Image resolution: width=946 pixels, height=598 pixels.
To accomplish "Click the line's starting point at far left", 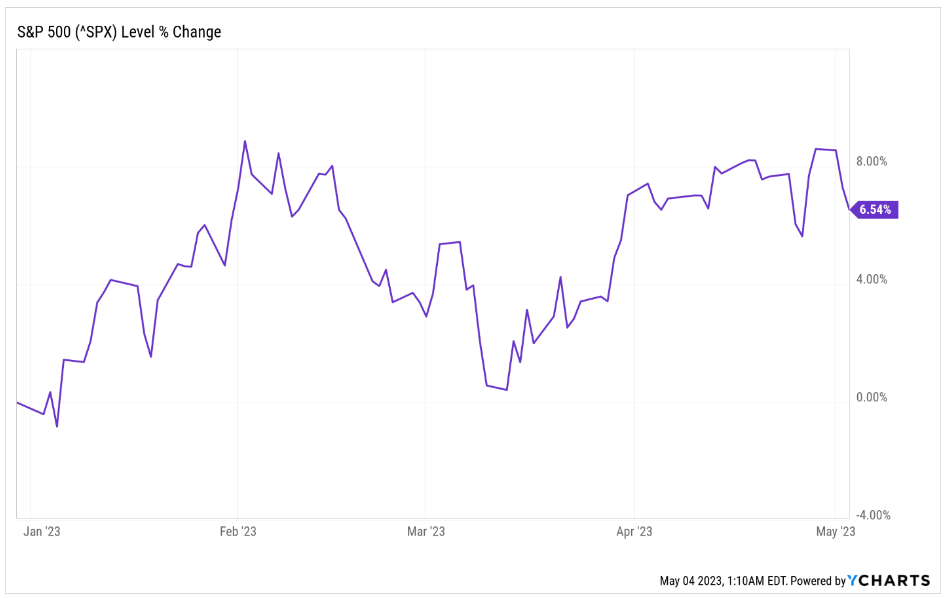I will [18, 402].
